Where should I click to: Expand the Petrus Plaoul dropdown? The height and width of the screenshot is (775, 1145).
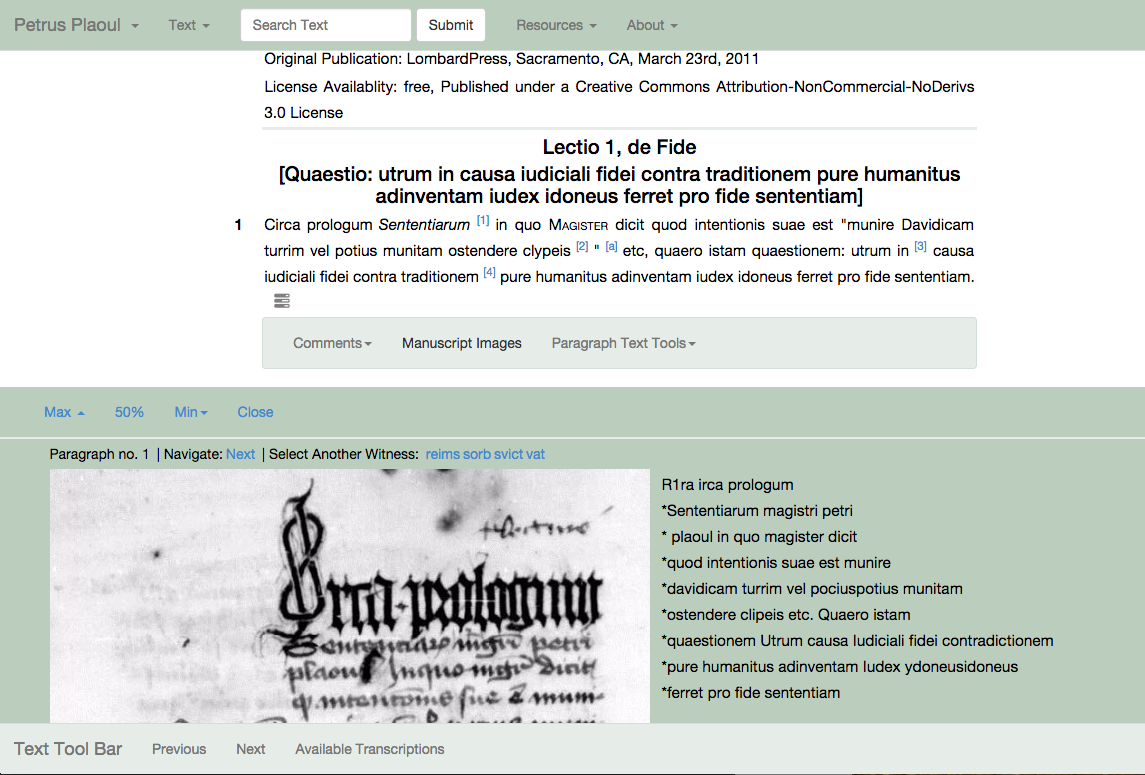(76, 25)
